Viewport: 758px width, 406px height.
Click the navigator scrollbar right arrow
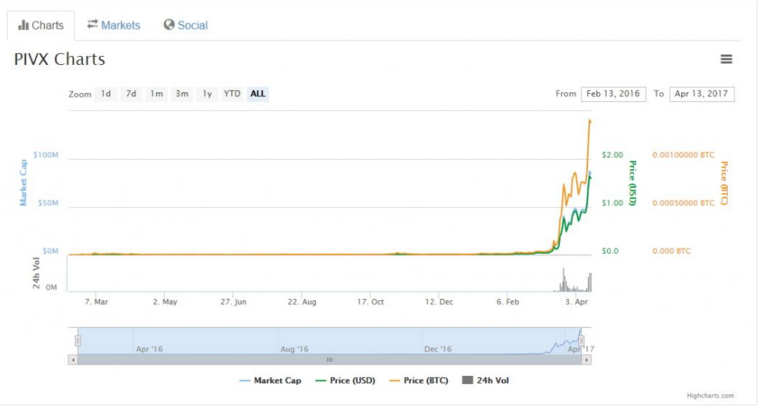(586, 360)
